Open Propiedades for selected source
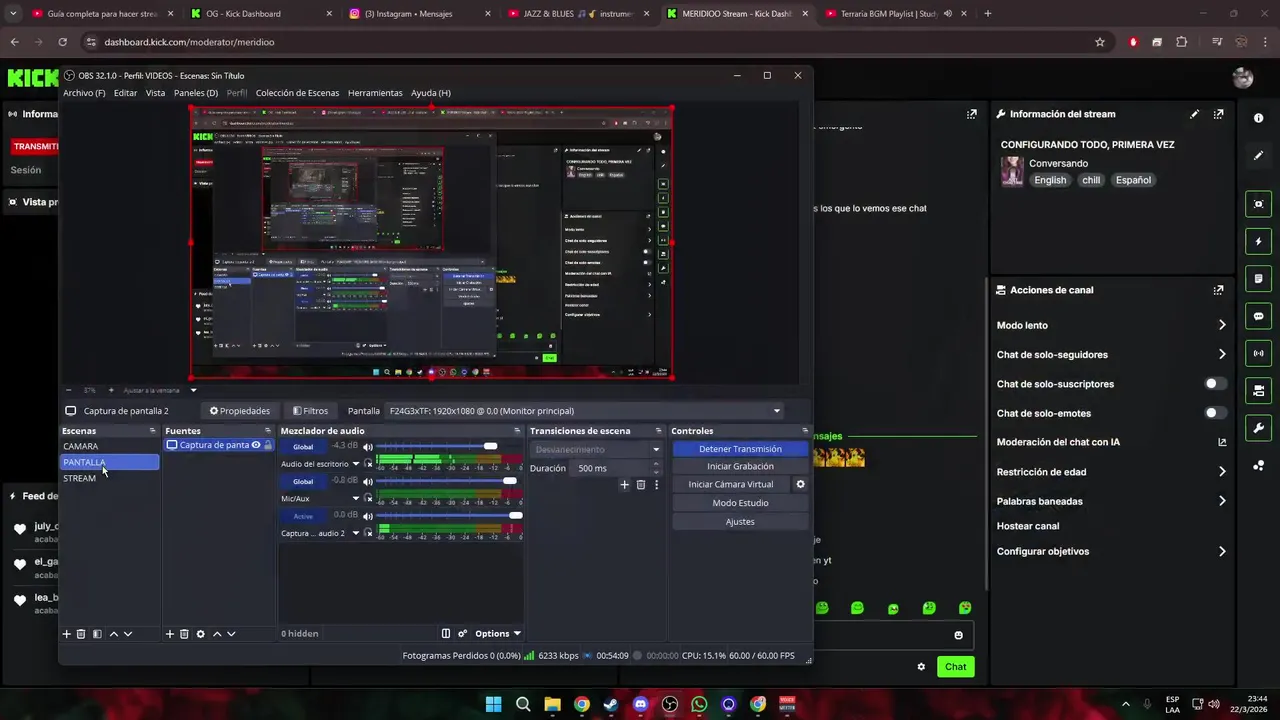Screen dimensions: 1280x720 pos(240,411)
